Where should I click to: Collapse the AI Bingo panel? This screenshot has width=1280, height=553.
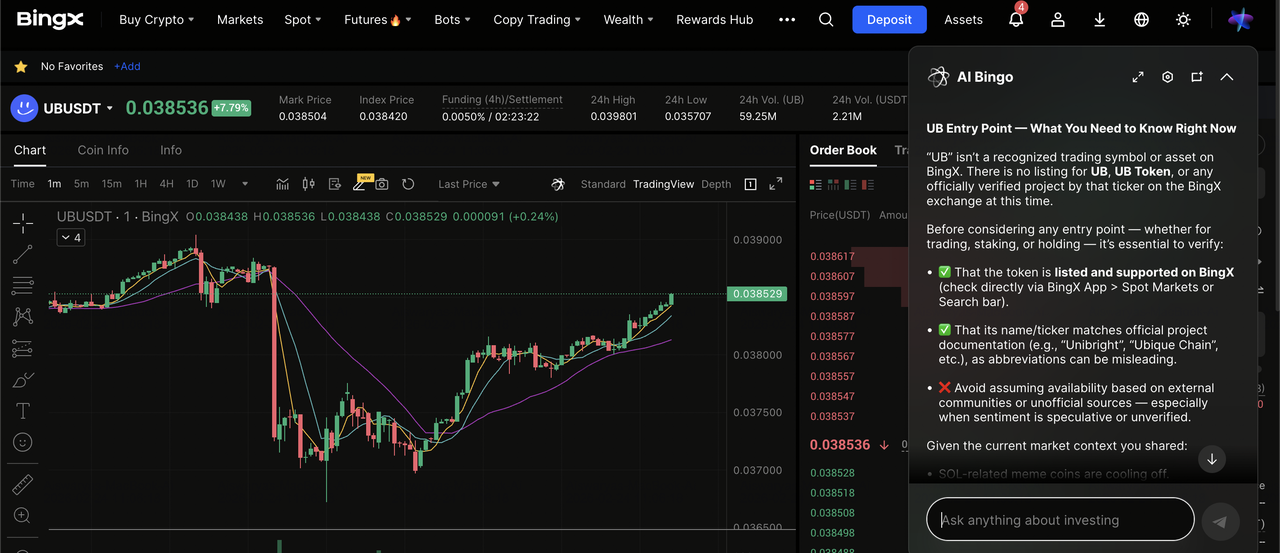[x=1227, y=77]
